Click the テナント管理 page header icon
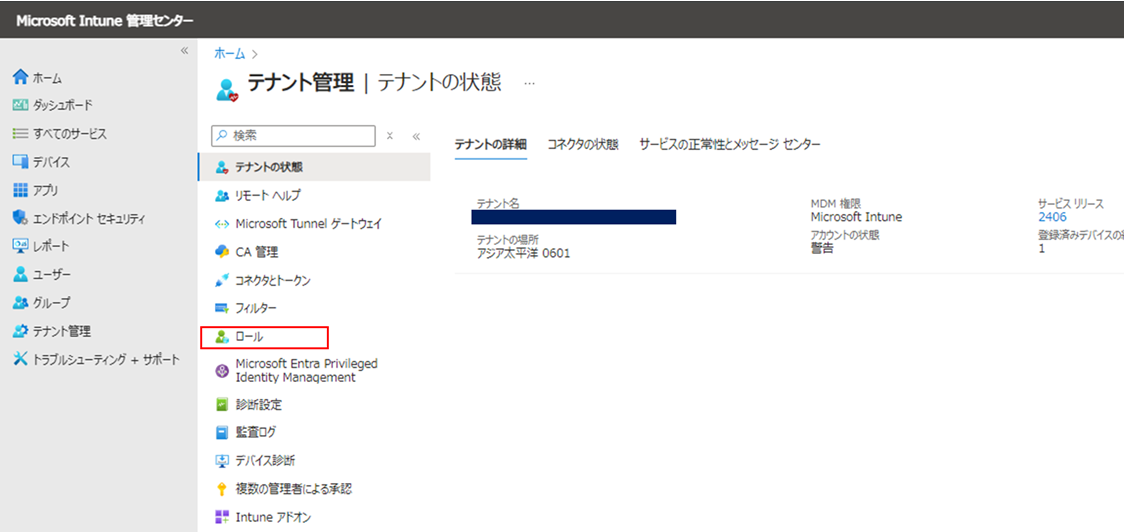 227,90
